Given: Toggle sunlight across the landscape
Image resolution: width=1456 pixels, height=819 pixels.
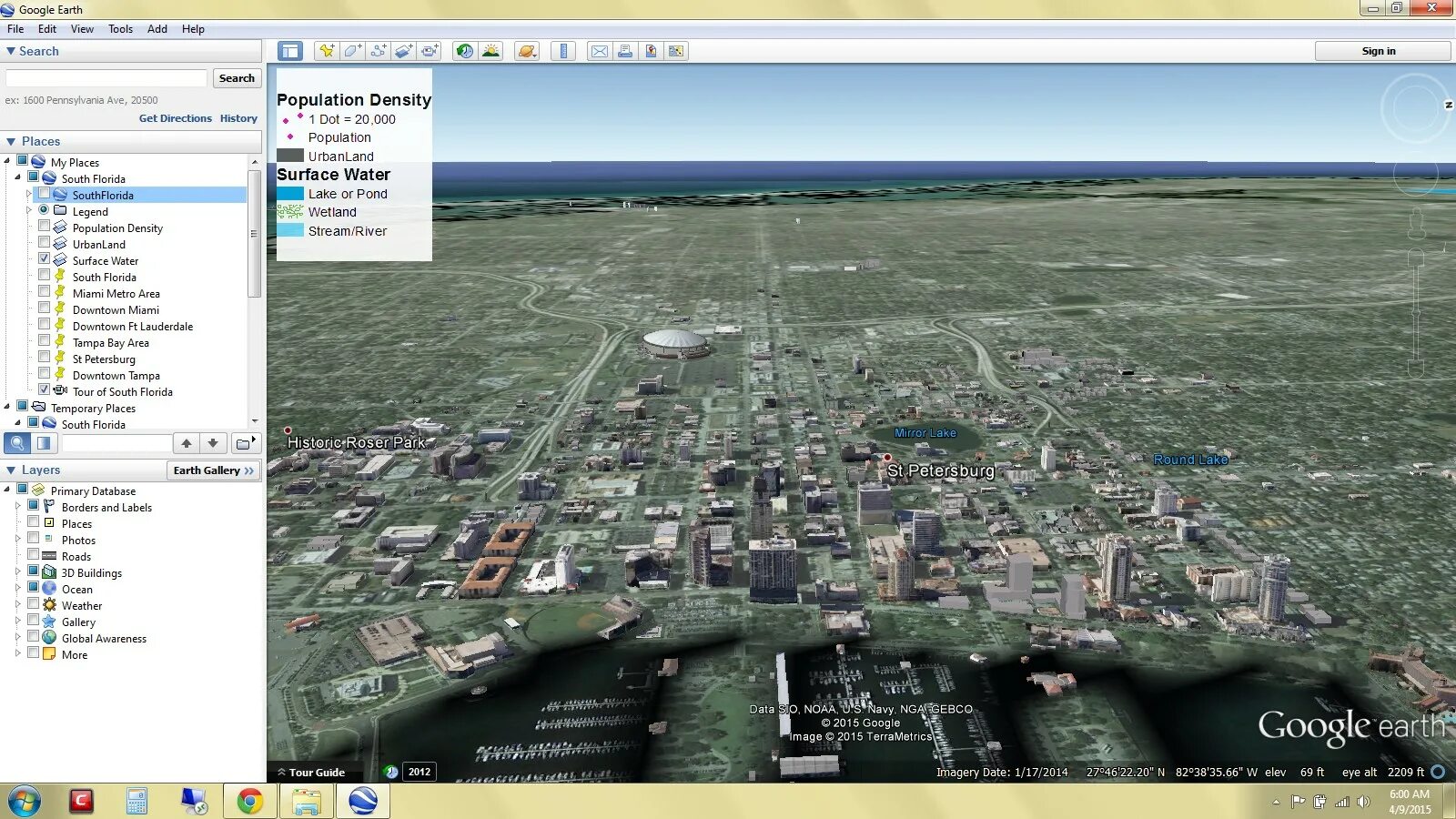Looking at the screenshot, I should click(490, 51).
